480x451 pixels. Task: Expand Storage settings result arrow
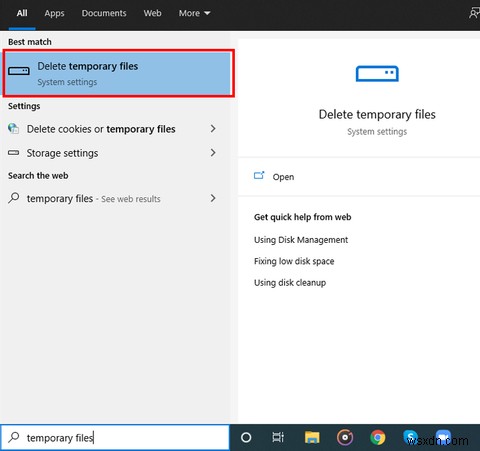(213, 153)
